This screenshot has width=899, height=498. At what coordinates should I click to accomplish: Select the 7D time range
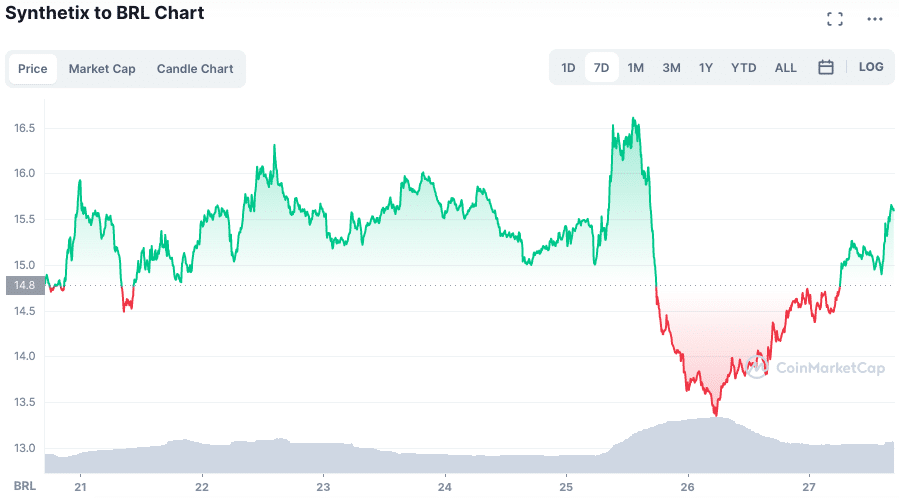601,68
